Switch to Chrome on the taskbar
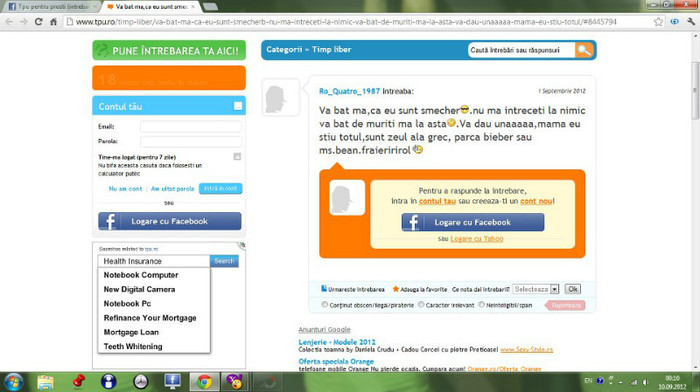 coord(204,382)
